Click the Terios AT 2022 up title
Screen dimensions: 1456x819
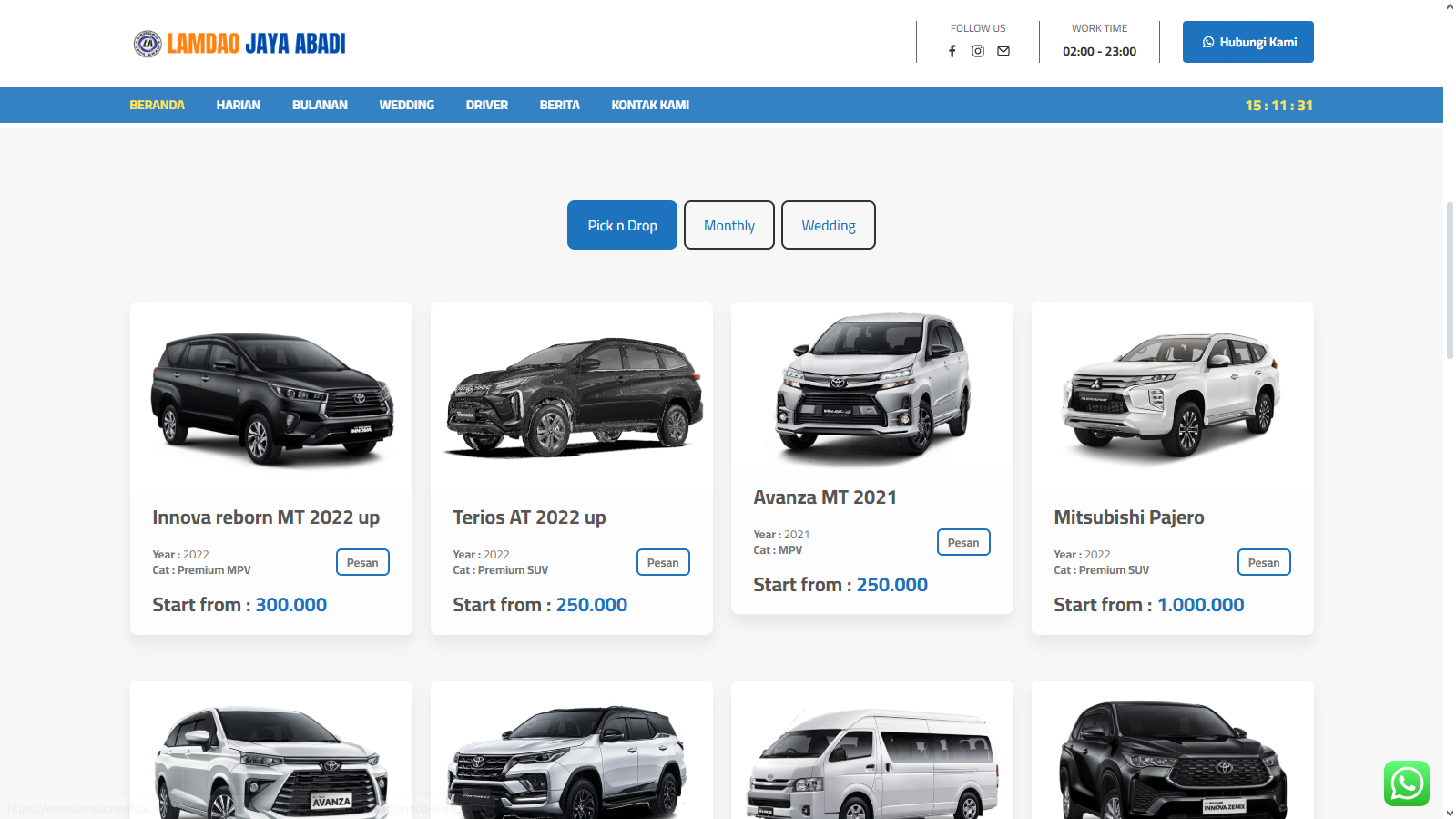(x=529, y=517)
